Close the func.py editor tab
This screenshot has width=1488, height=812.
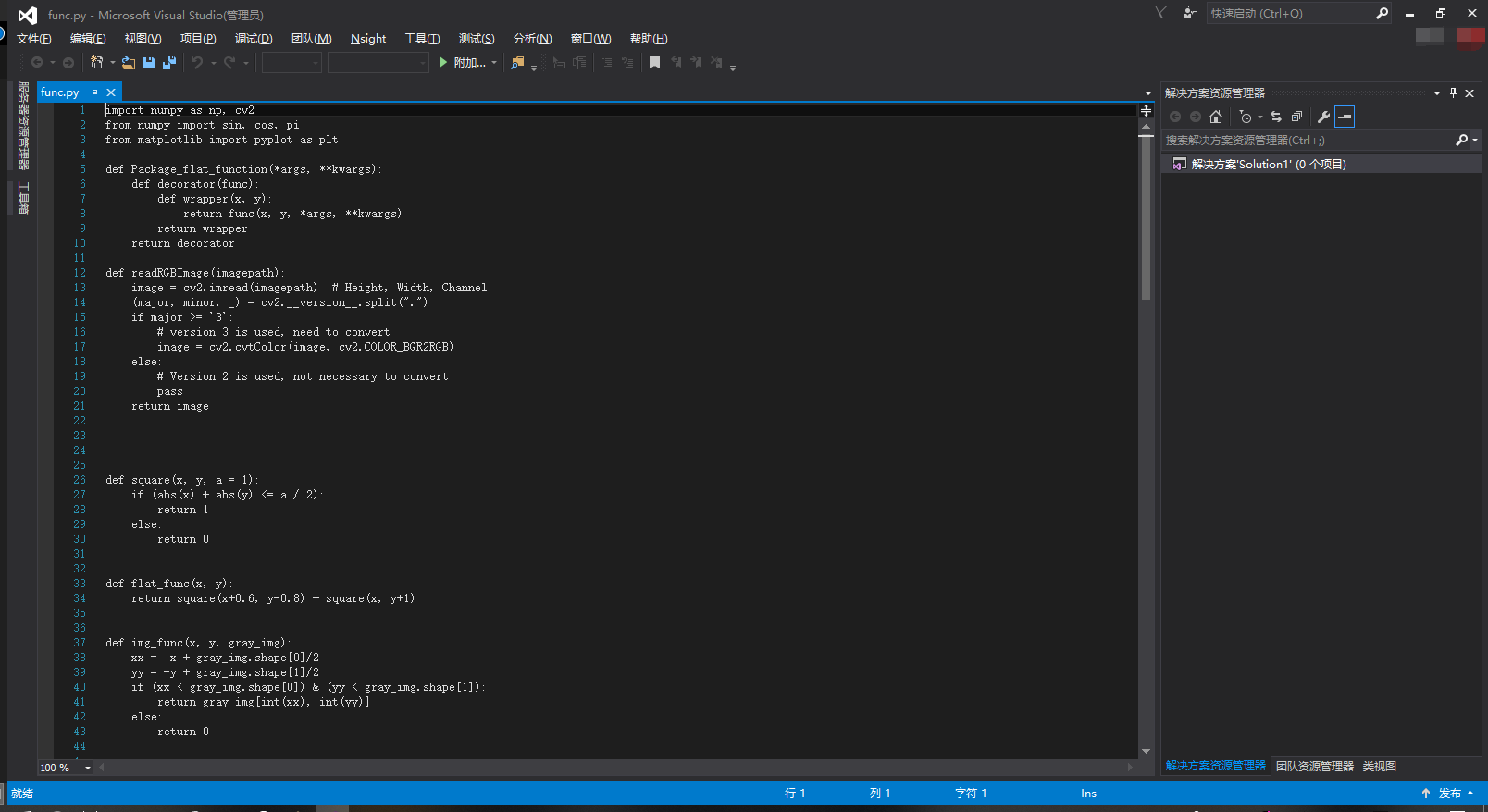click(x=111, y=92)
